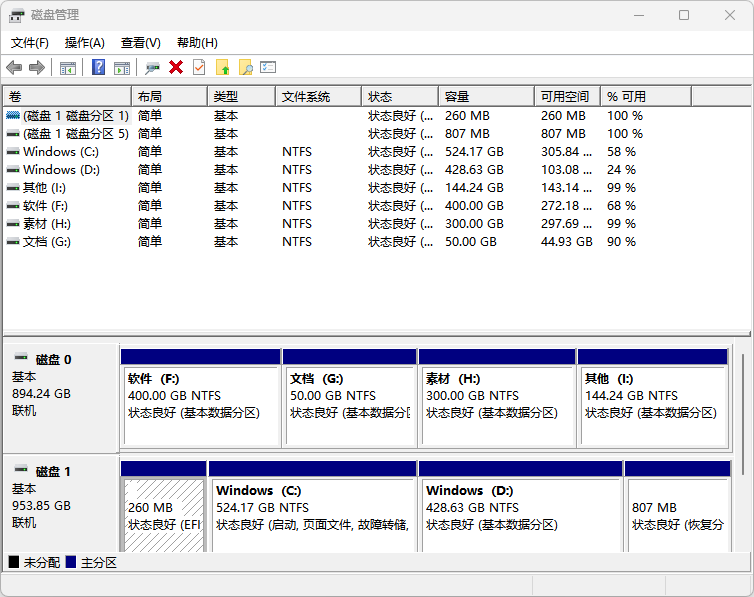The width and height of the screenshot is (754, 597).
Task: Sort by the 布局 column header
Action: [x=169, y=97]
